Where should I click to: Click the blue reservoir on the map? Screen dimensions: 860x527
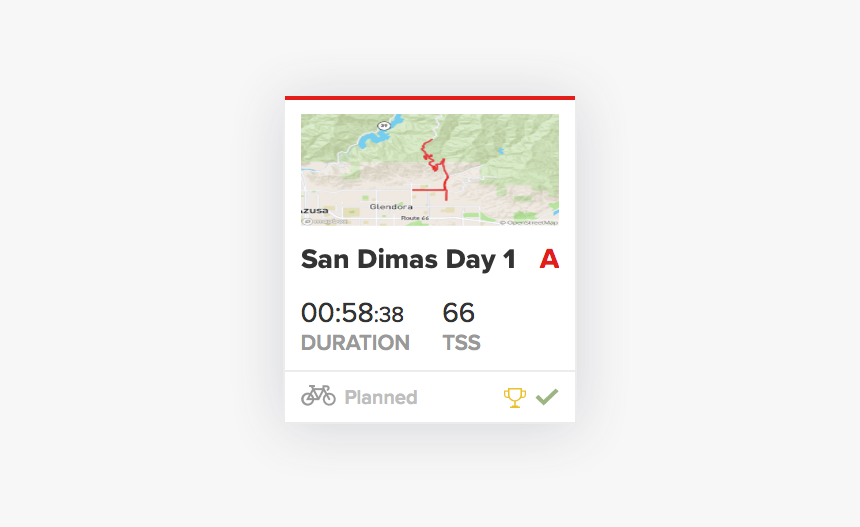point(376,133)
